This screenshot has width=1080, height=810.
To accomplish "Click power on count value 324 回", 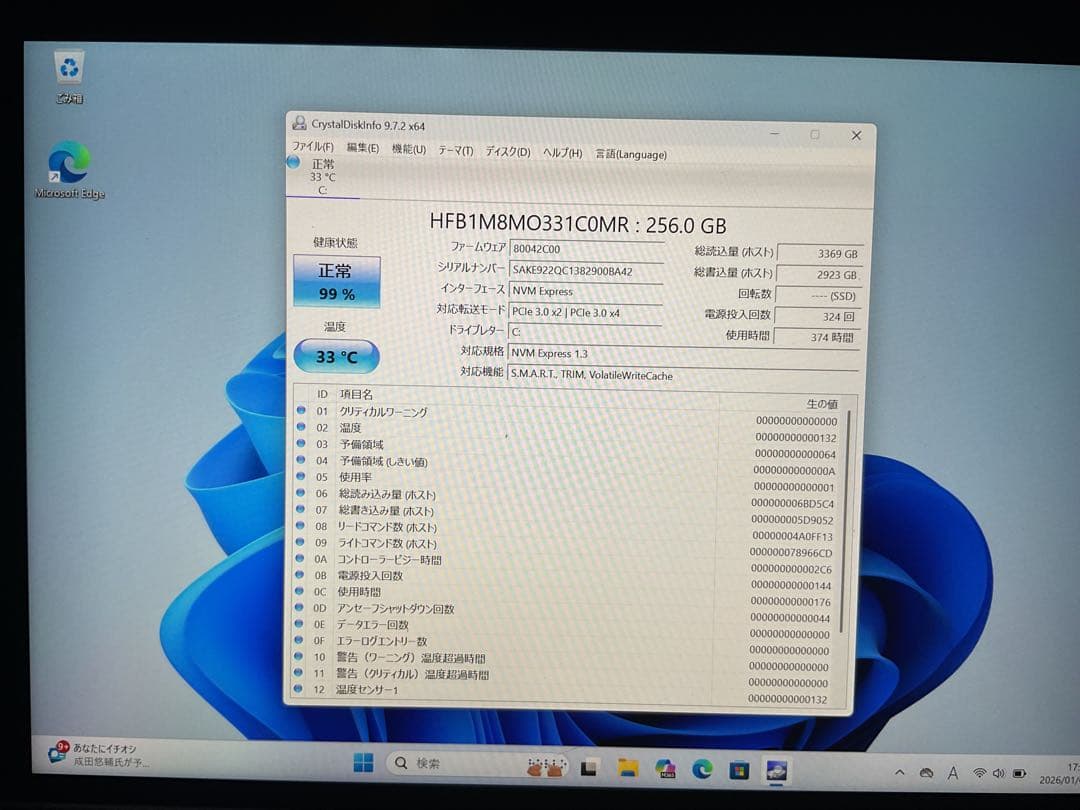I will pos(817,317).
